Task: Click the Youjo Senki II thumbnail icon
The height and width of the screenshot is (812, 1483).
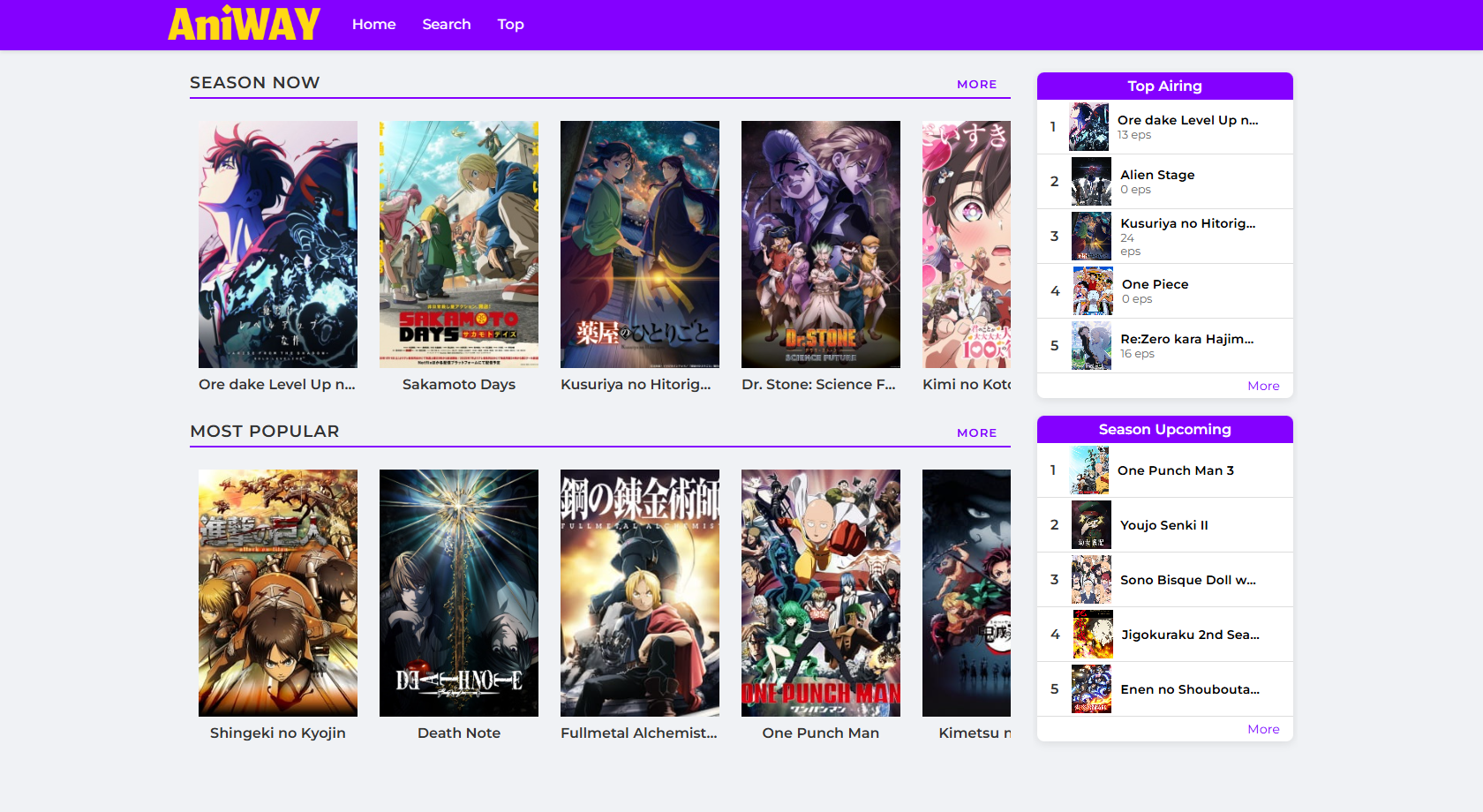Action: click(x=1091, y=525)
